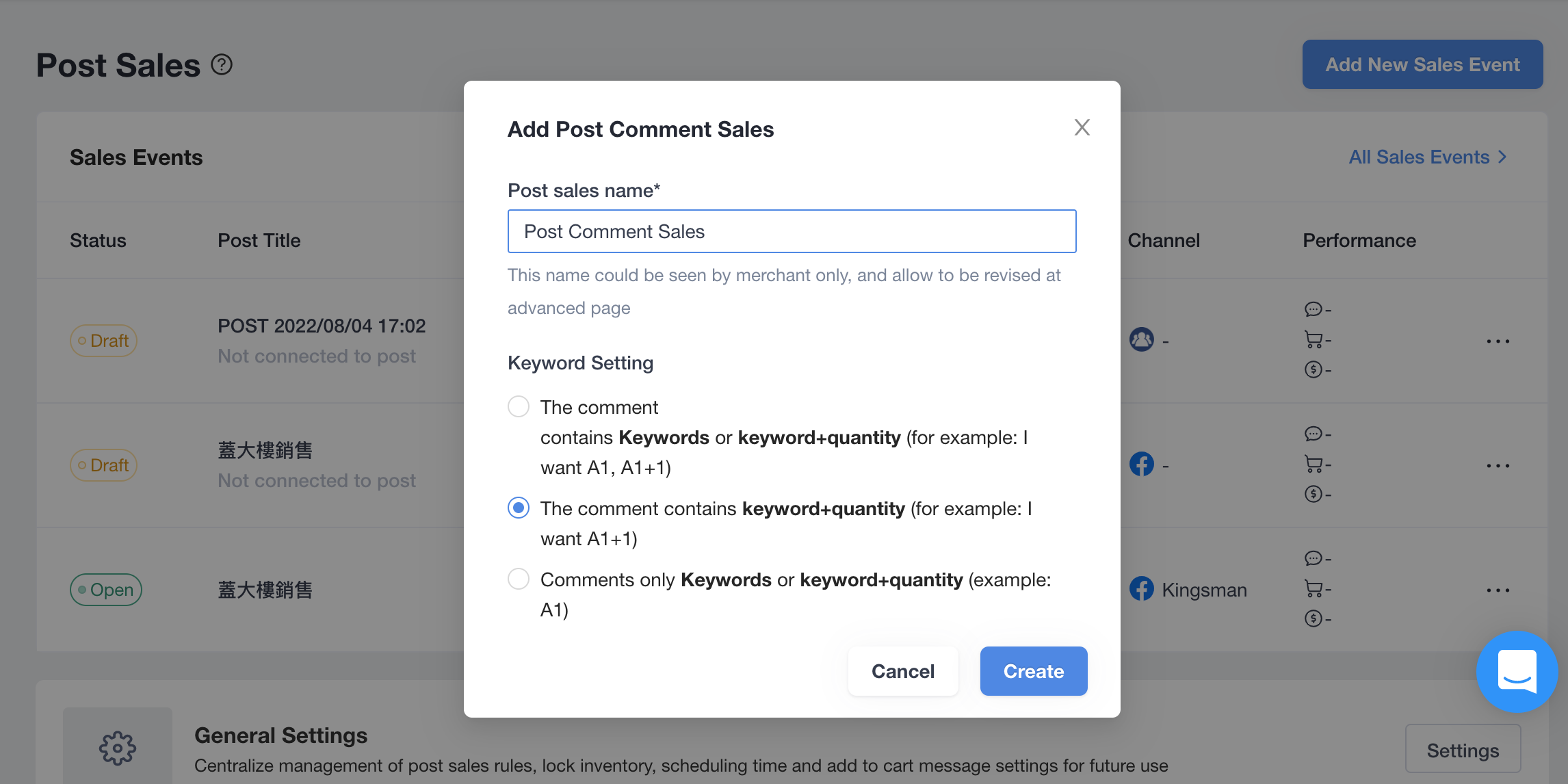The height and width of the screenshot is (784, 1568).
Task: Click the Create button
Action: [1034, 671]
